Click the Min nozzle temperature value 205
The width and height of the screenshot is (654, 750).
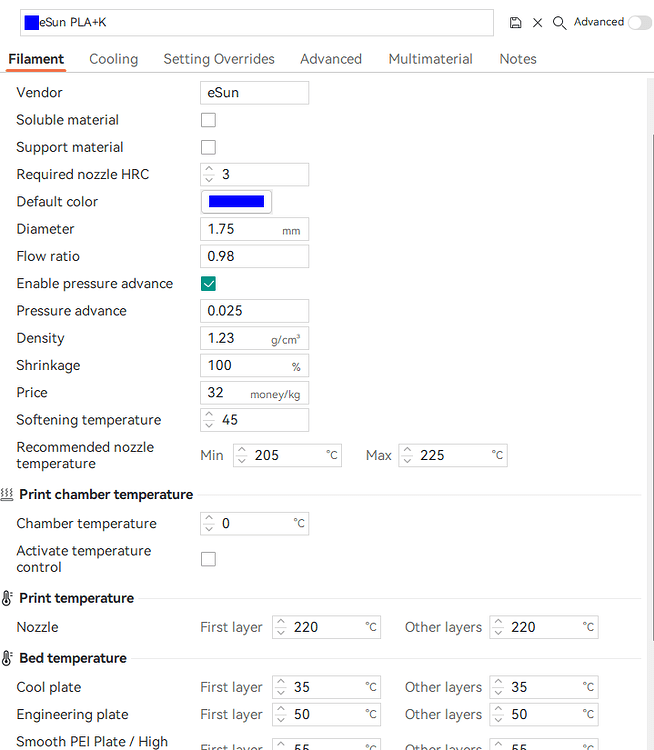click(266, 455)
